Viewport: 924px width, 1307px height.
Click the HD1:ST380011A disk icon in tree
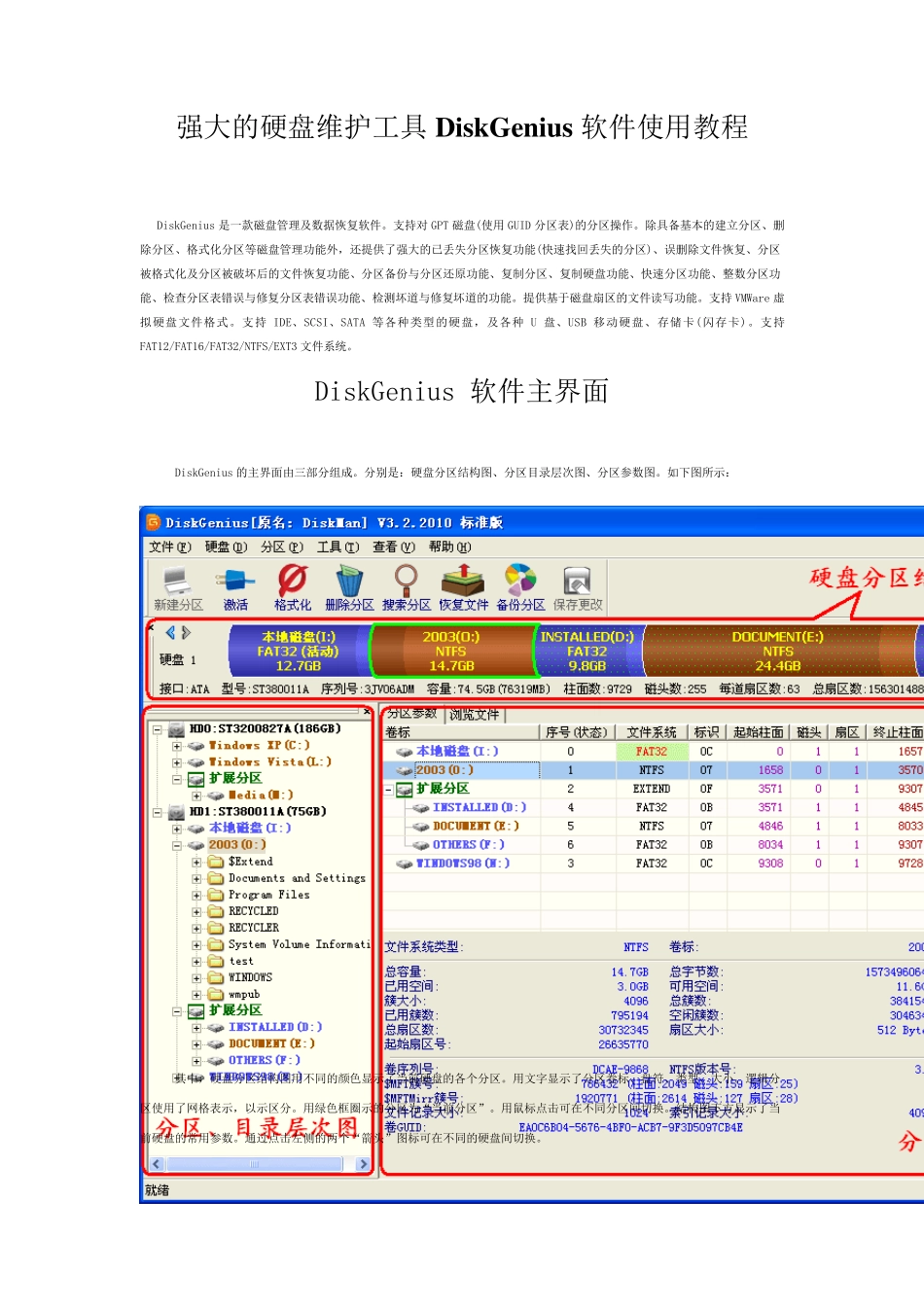pyautogui.click(x=176, y=811)
